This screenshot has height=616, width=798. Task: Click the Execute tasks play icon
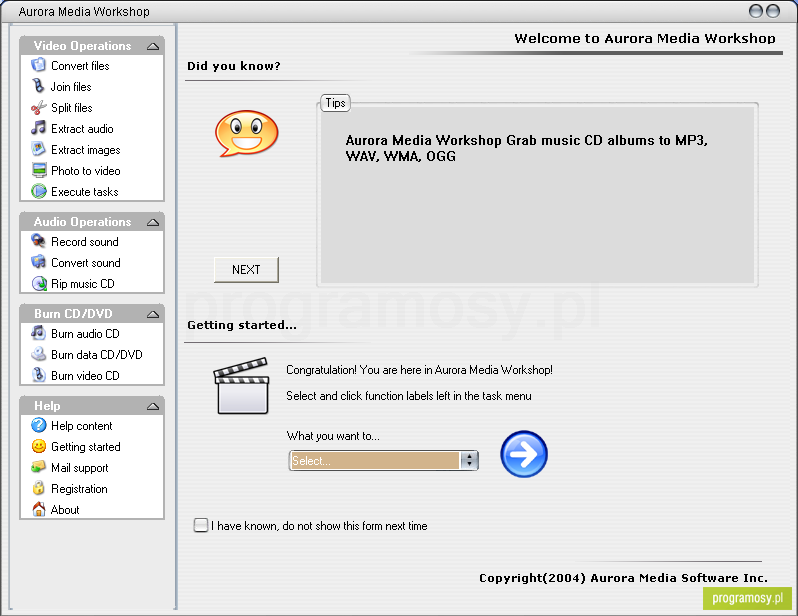[x=39, y=191]
